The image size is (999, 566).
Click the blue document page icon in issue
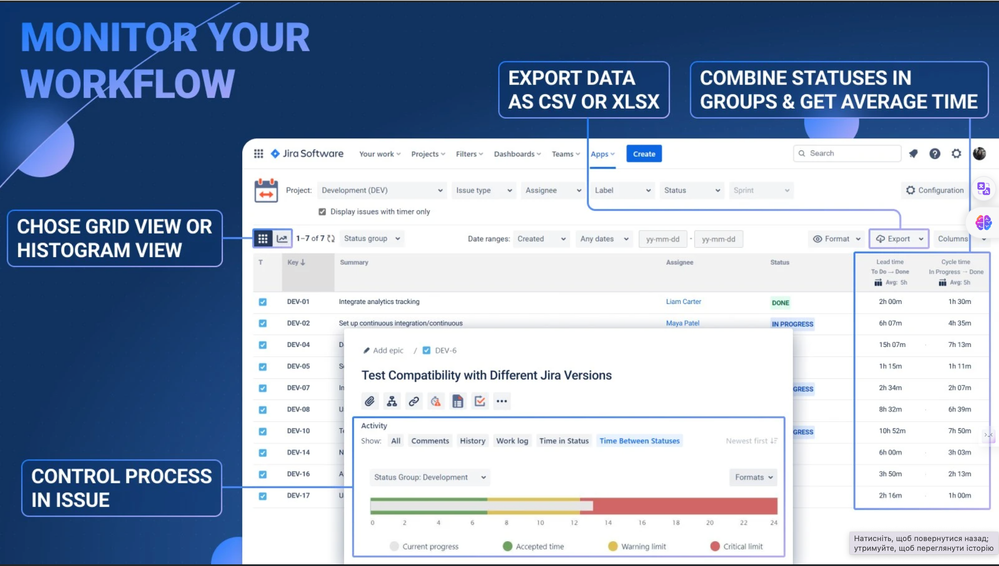click(457, 401)
